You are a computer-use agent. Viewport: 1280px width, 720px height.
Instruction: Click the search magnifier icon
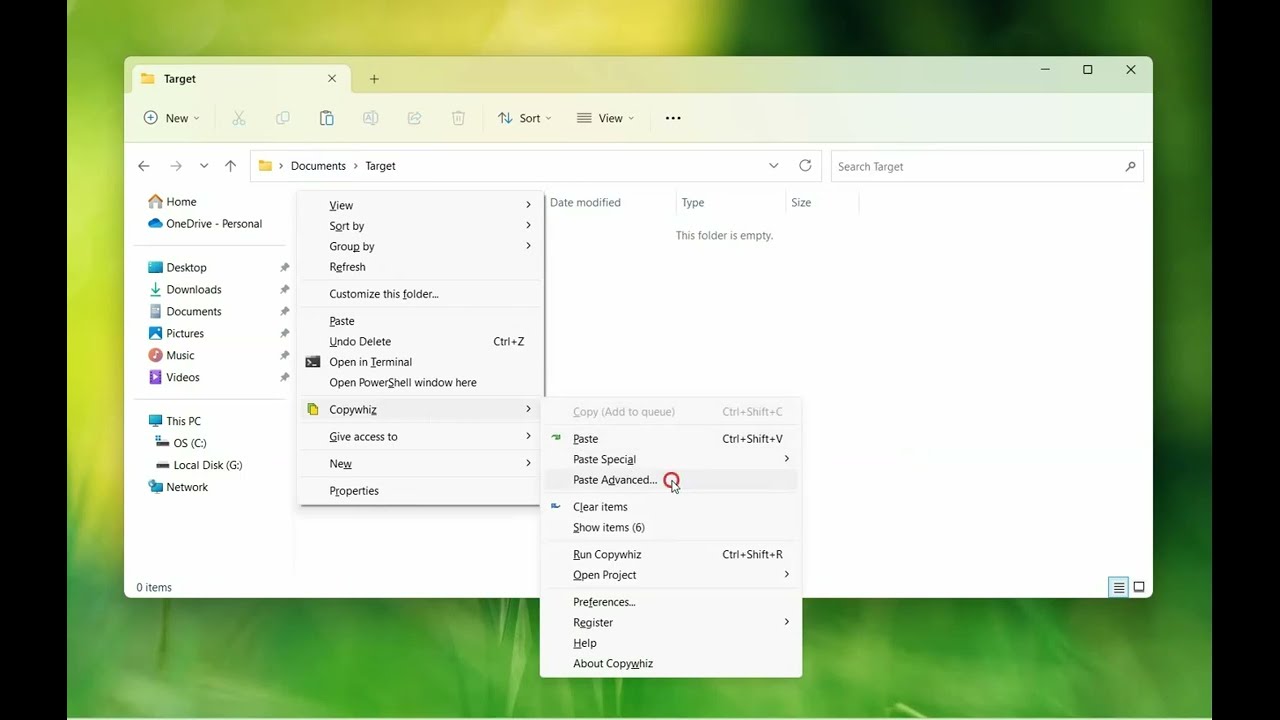tap(1131, 167)
